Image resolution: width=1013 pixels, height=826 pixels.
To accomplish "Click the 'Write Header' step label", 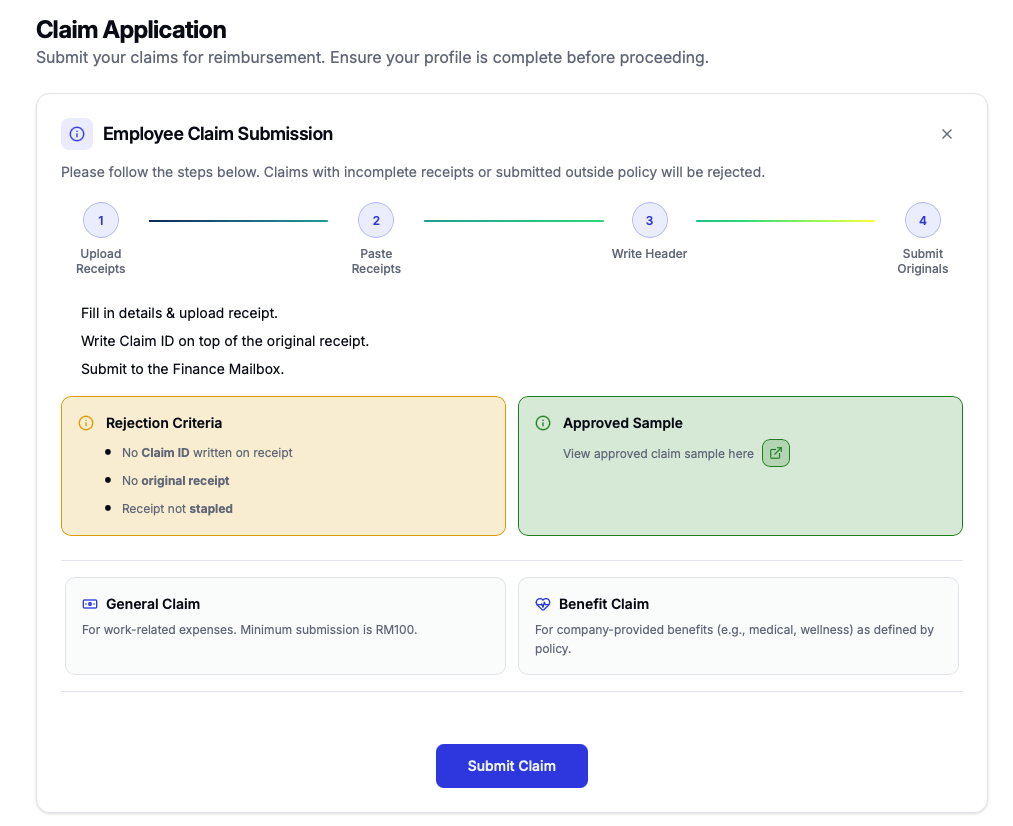I will coord(649,254).
